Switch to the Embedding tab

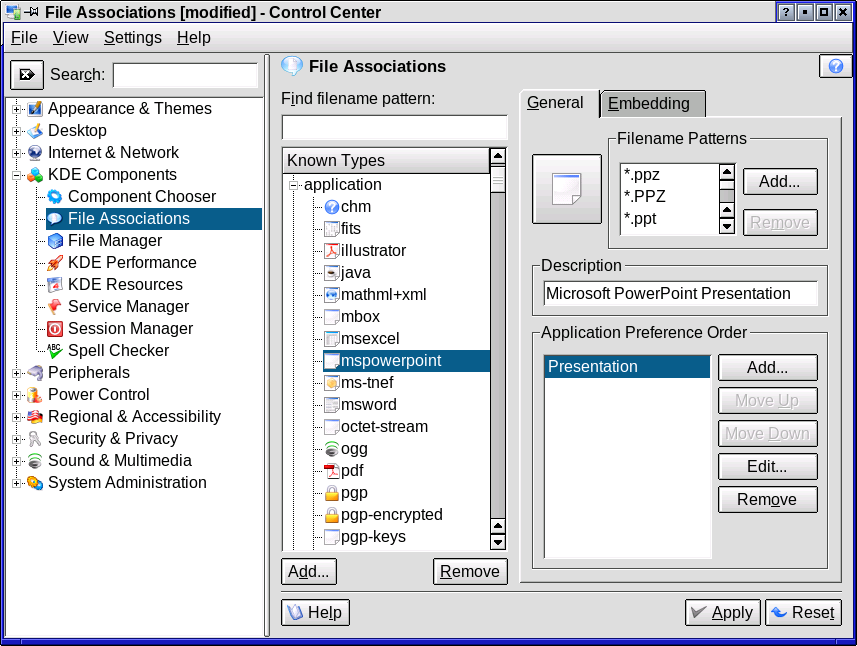pos(652,104)
